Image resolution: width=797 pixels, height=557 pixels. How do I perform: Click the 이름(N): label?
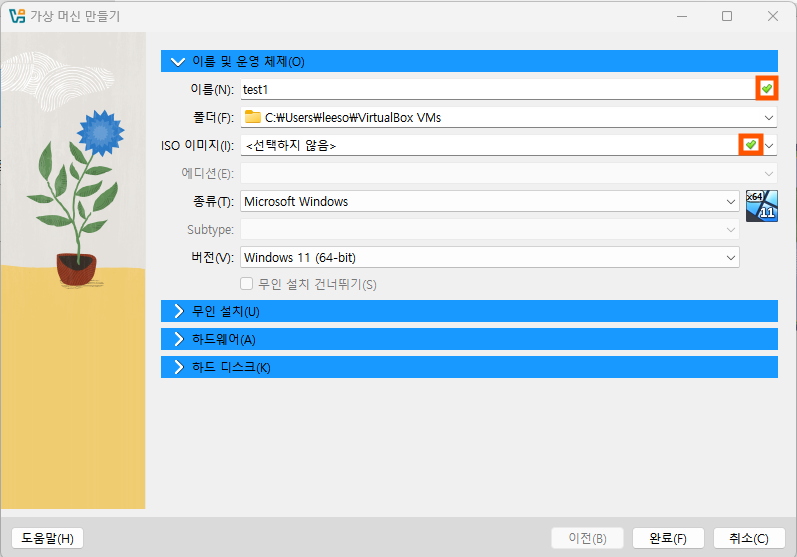[212, 89]
